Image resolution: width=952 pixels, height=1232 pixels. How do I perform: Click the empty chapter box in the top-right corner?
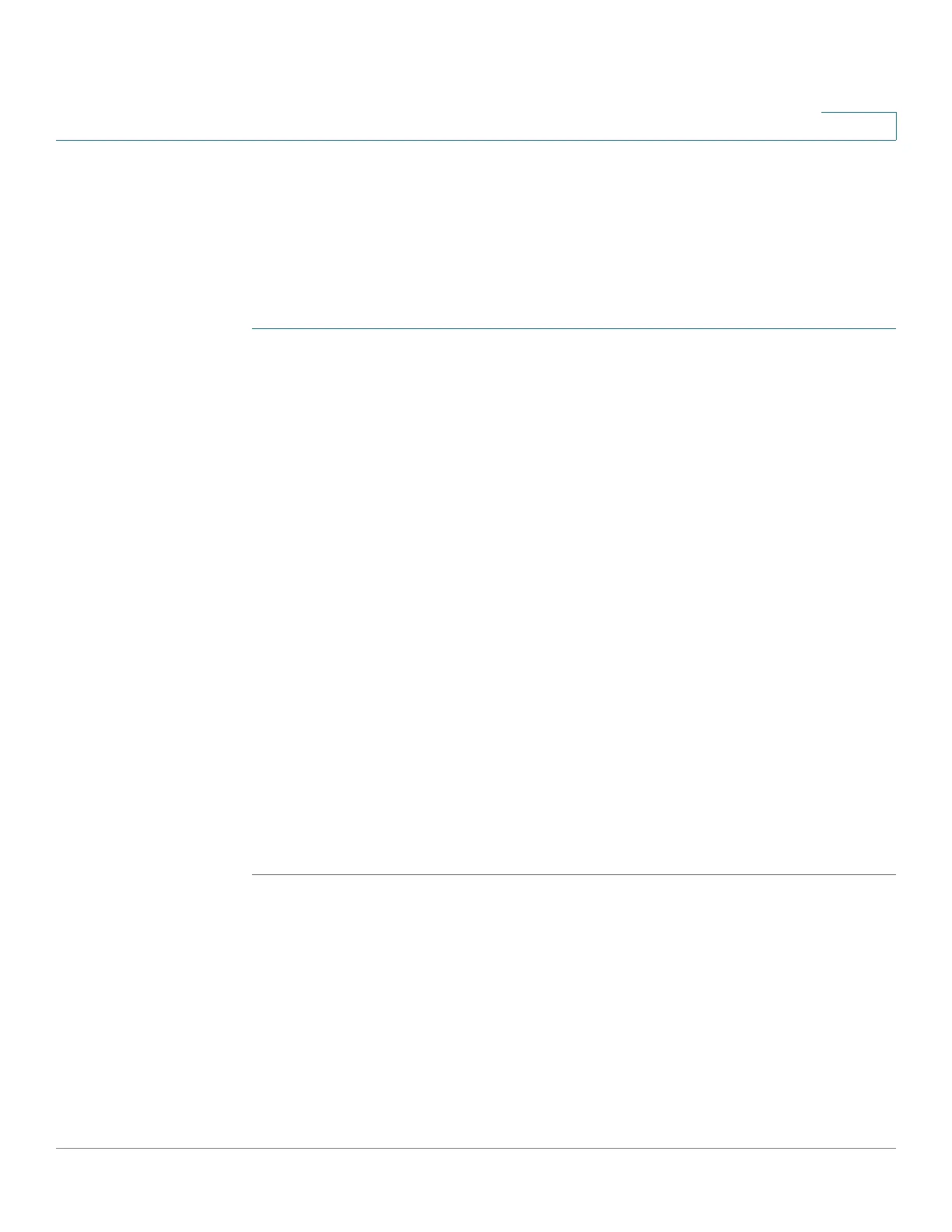(x=859, y=126)
